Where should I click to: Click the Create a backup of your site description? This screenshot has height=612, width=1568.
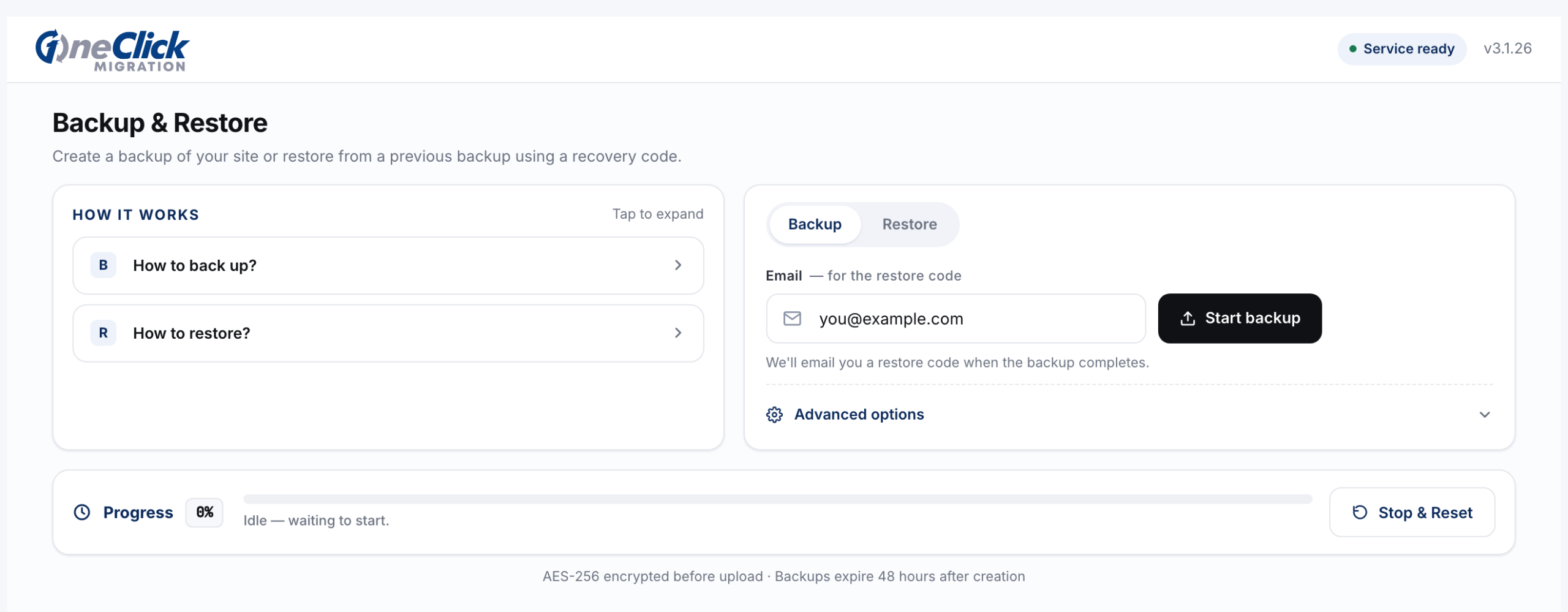coord(367,157)
